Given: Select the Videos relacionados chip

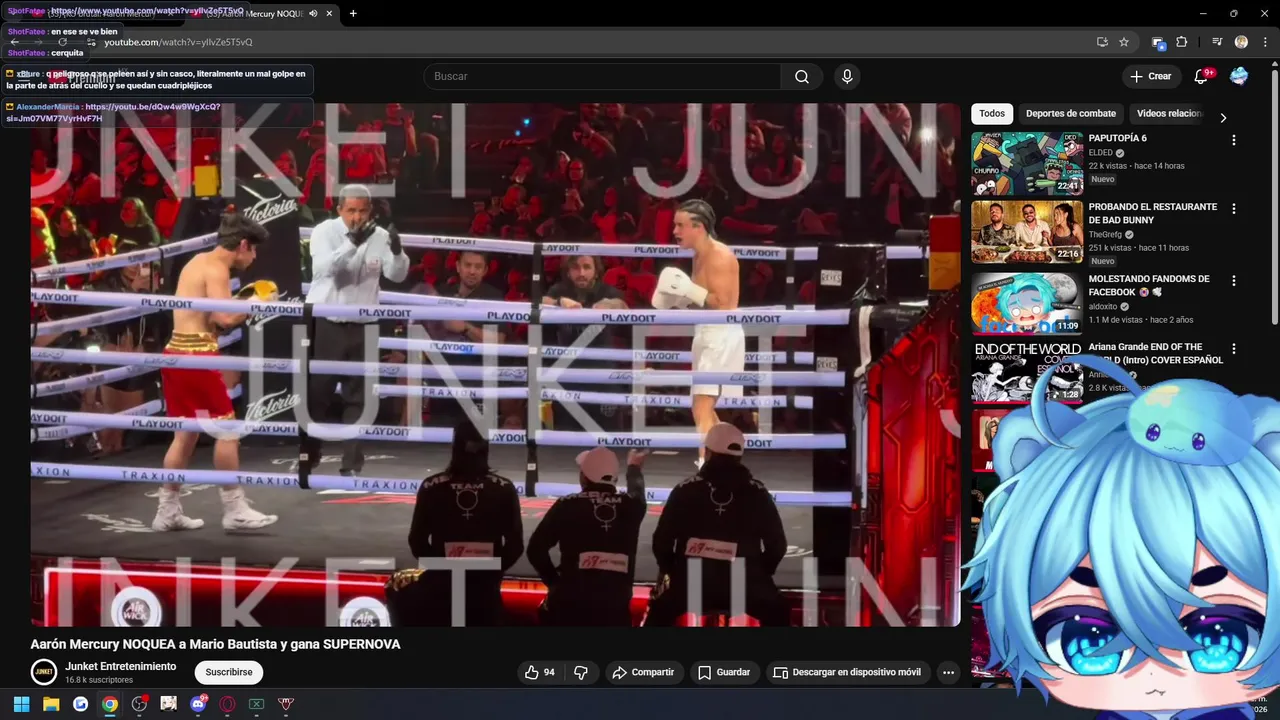Looking at the screenshot, I should (x=1169, y=114).
